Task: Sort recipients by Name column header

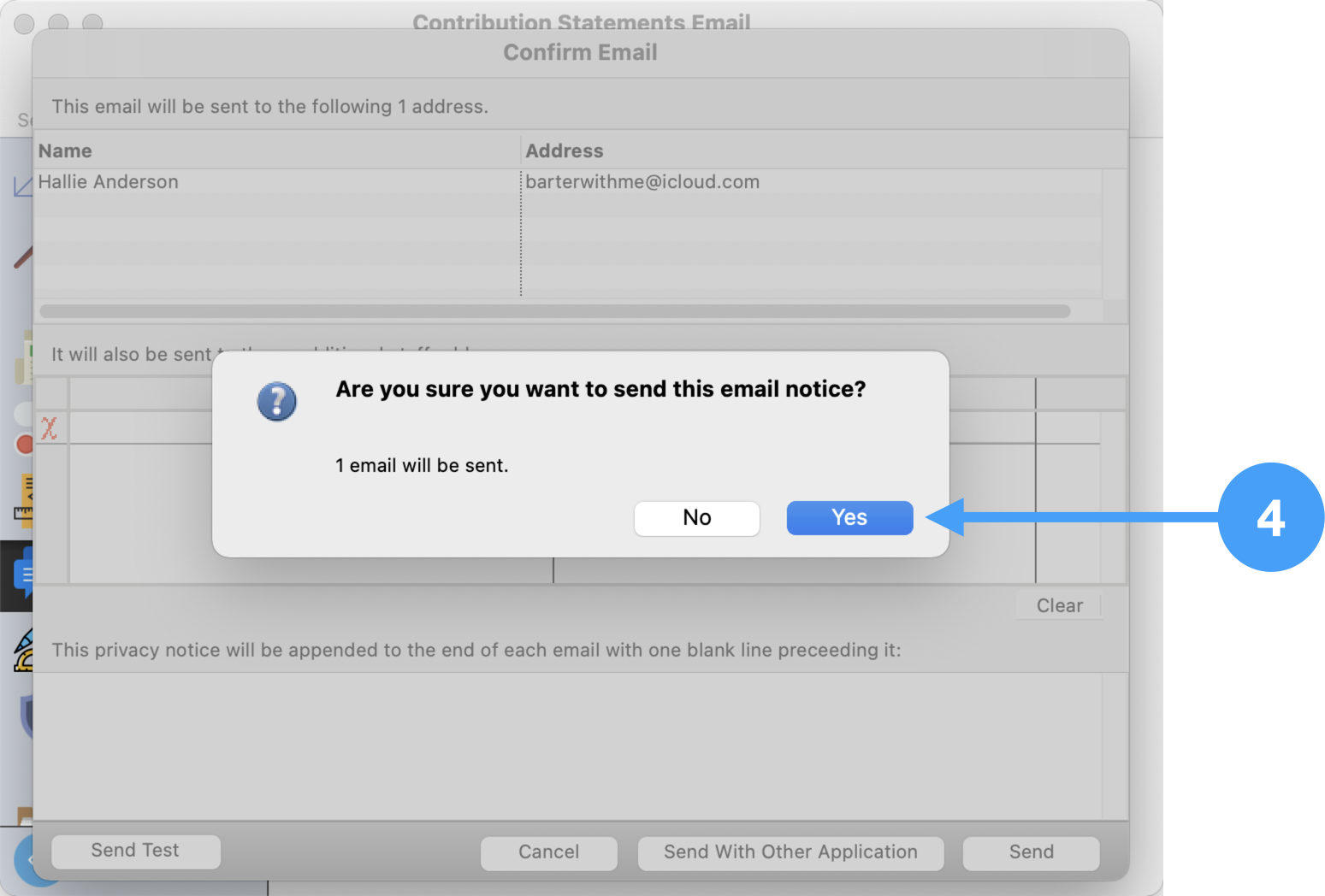Action: pos(276,150)
